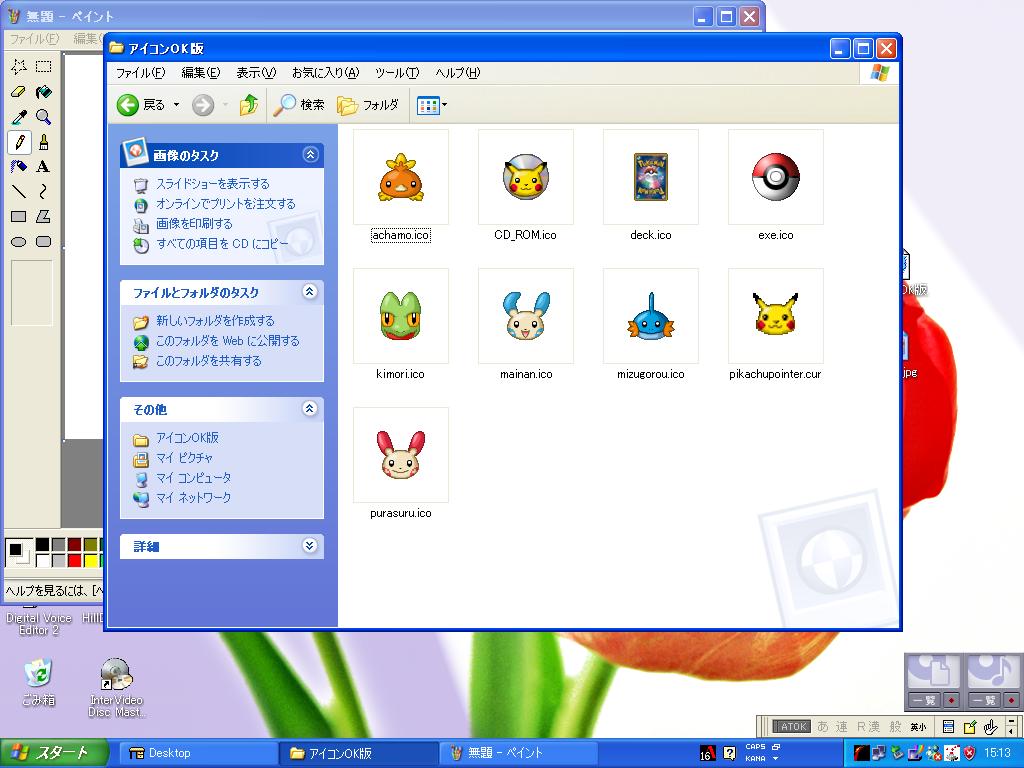The width and height of the screenshot is (1024, 768).
Task: Select the kimori.ico thumbnail
Action: point(400,316)
